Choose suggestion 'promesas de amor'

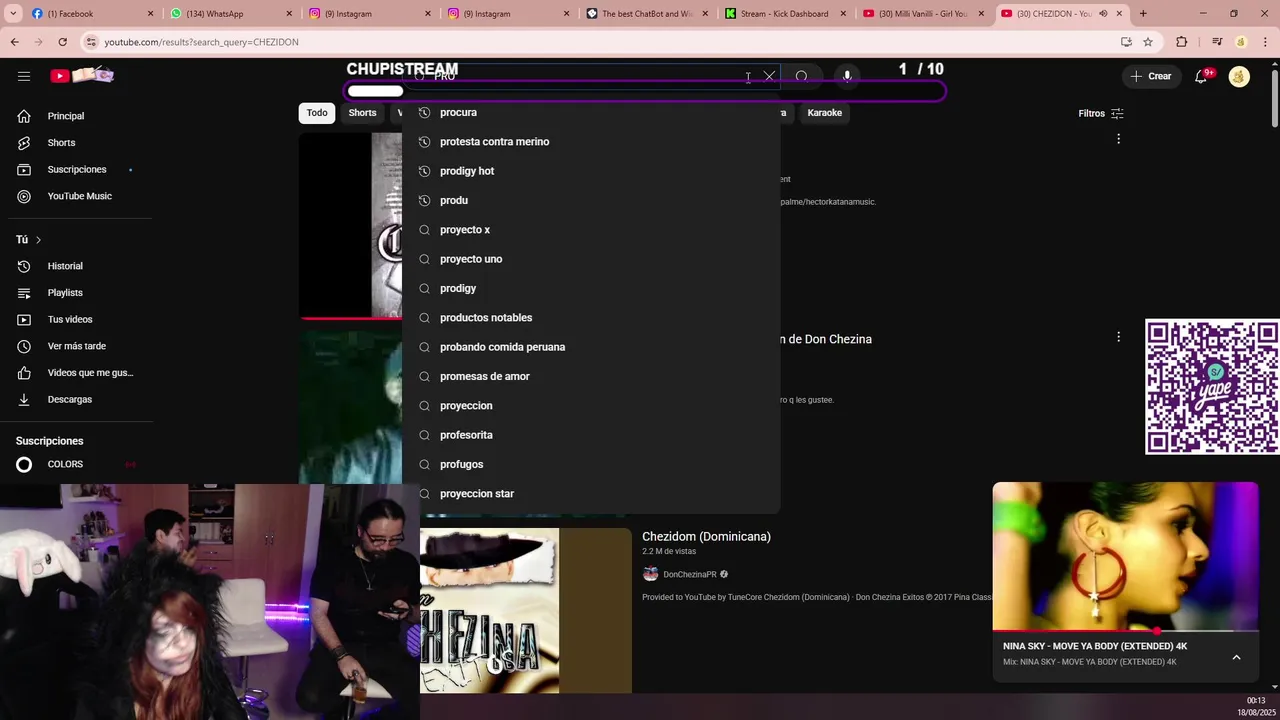tap(591, 376)
